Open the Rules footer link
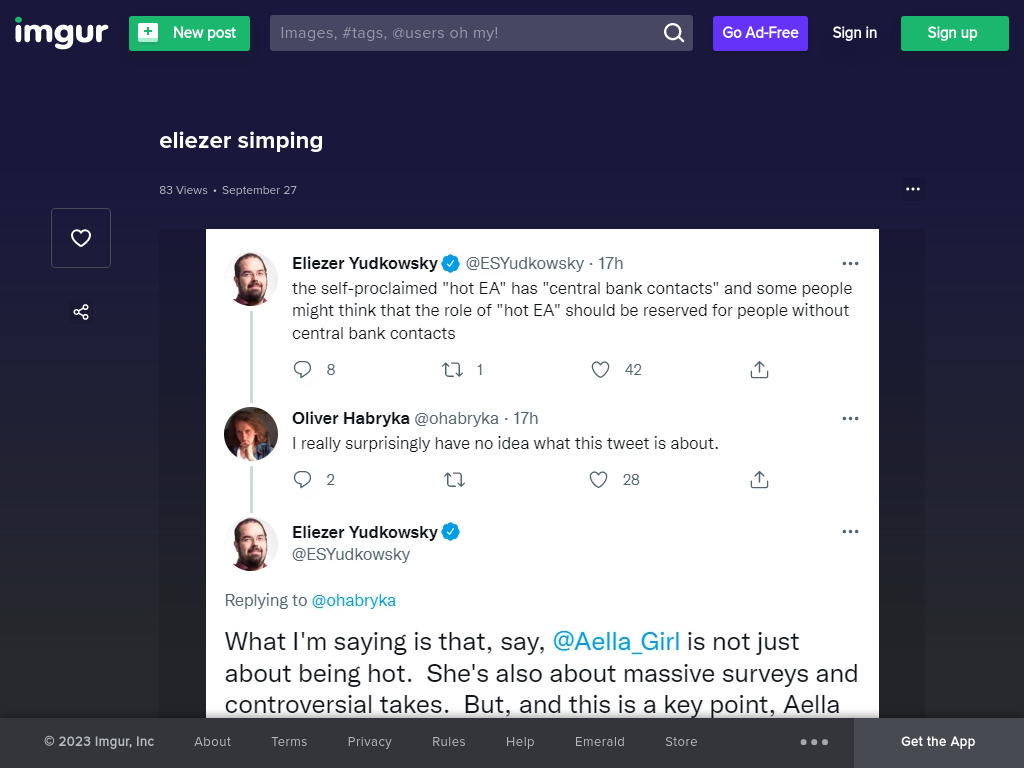This screenshot has width=1024, height=768. (x=449, y=742)
